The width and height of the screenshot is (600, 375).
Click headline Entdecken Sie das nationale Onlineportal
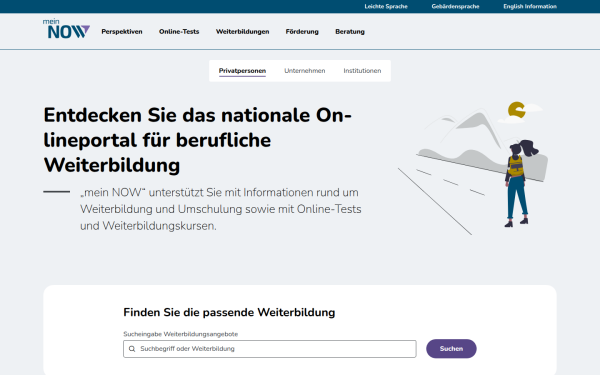(197, 140)
